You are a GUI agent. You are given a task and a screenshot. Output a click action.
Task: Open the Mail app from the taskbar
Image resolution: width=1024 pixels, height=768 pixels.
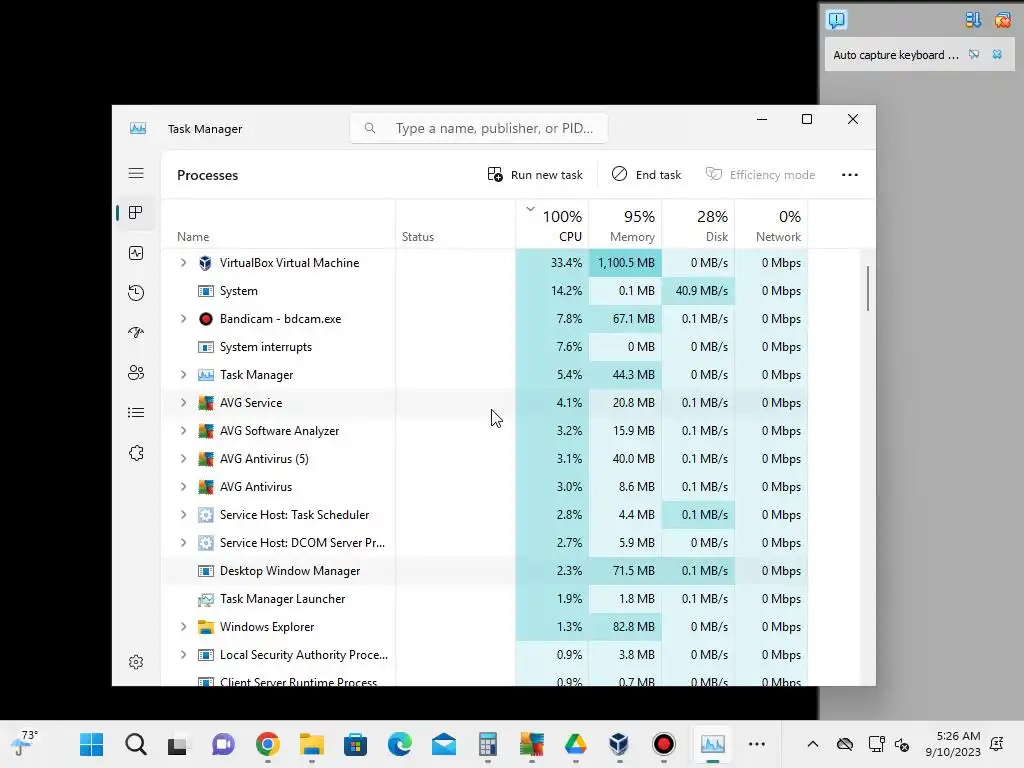point(443,744)
